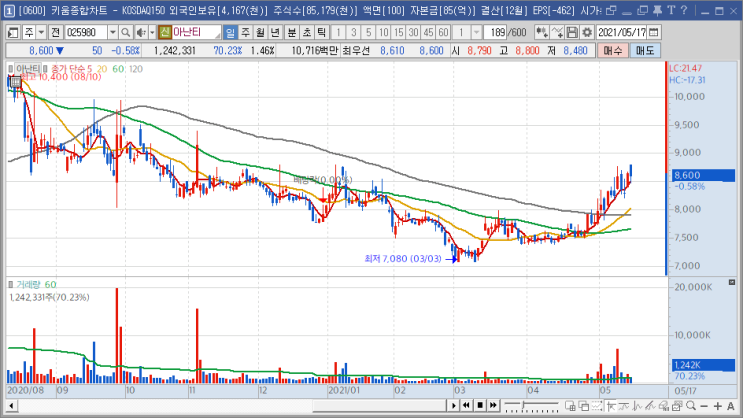Screen dimensions: 743x418
Task: Open the chart layout icon left of 주
Action: click(x=13, y=32)
